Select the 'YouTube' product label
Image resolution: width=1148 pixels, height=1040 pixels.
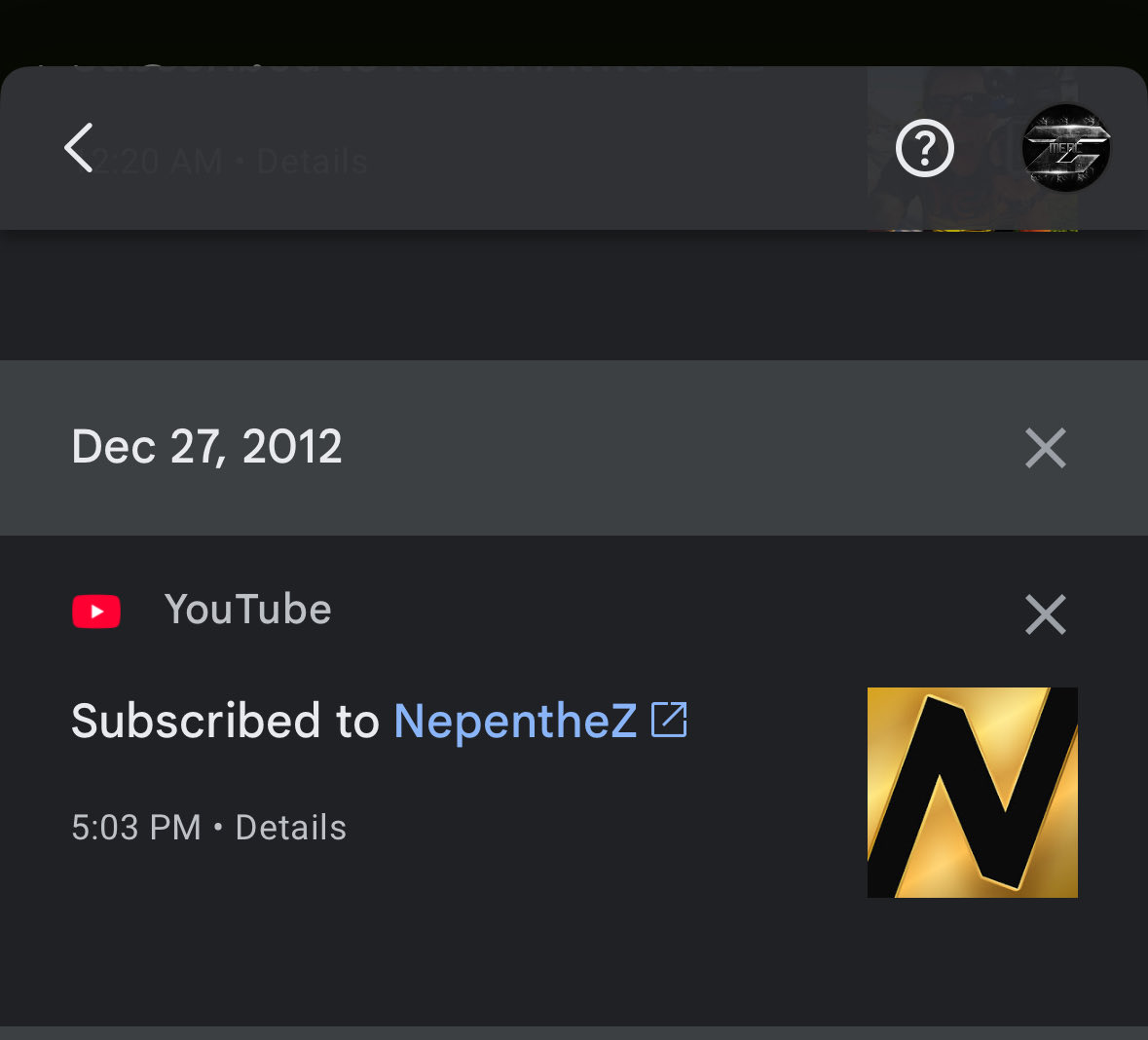[x=248, y=610]
